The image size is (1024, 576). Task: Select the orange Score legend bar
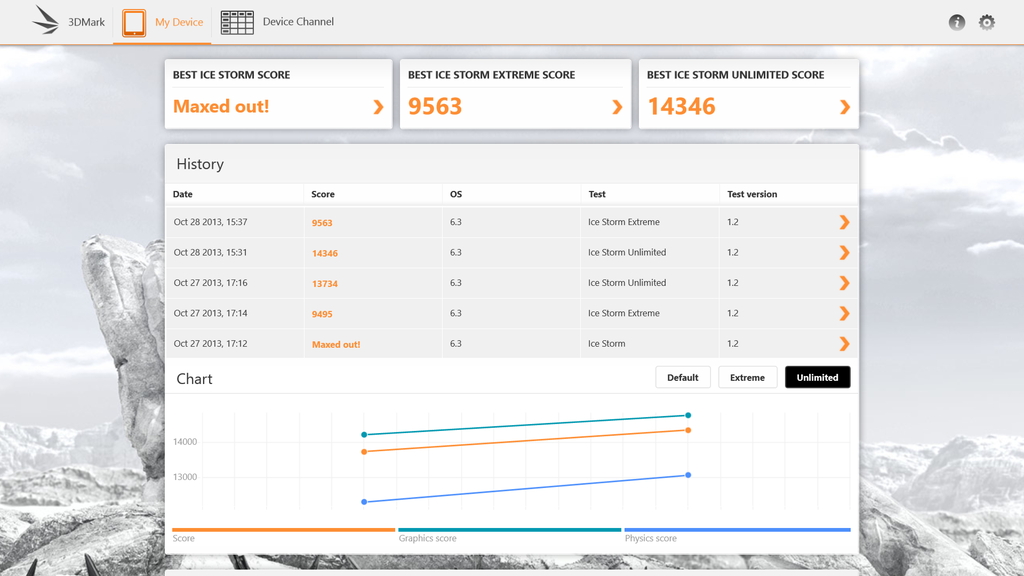[x=283, y=530]
